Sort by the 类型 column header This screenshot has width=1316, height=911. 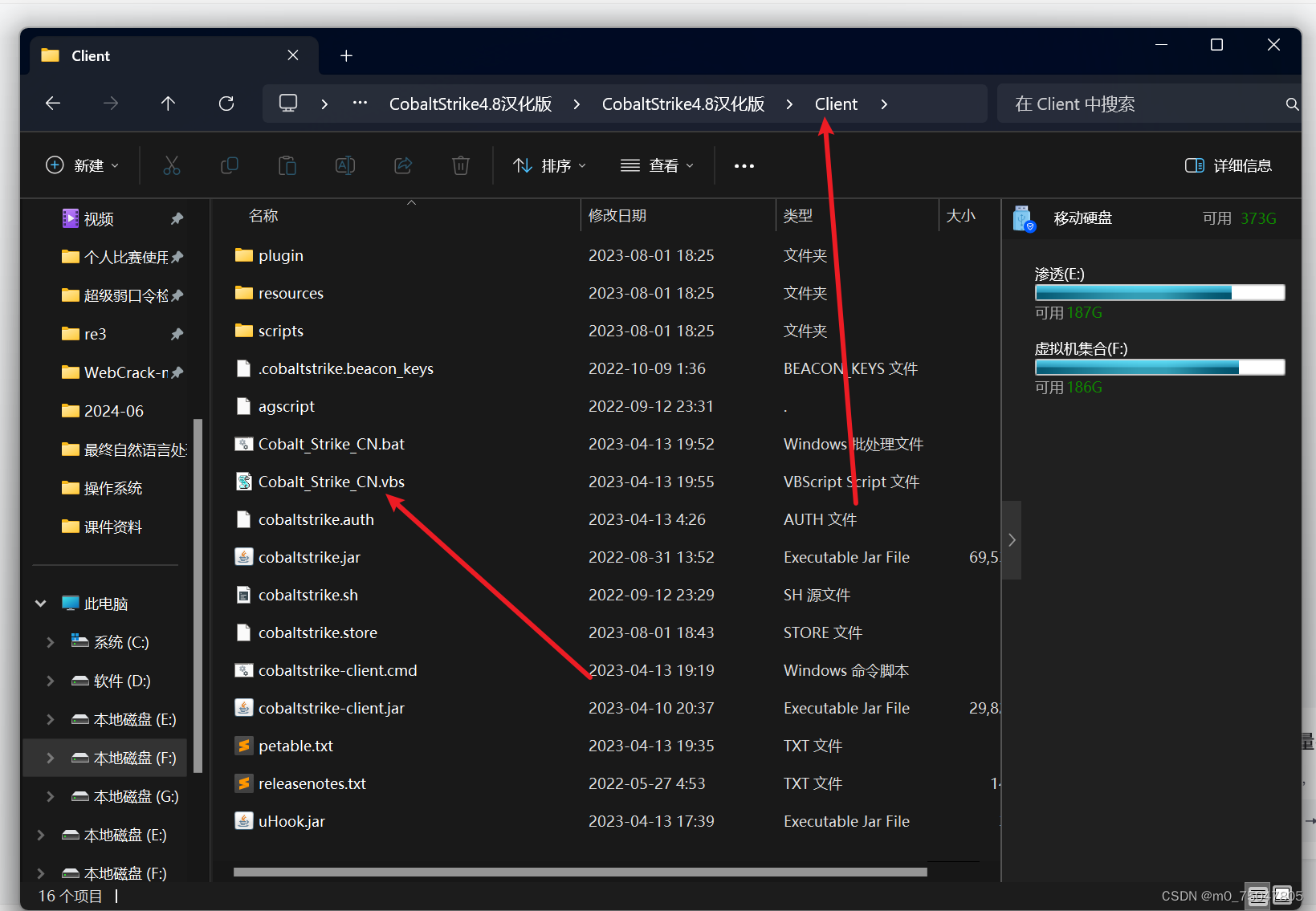point(798,215)
